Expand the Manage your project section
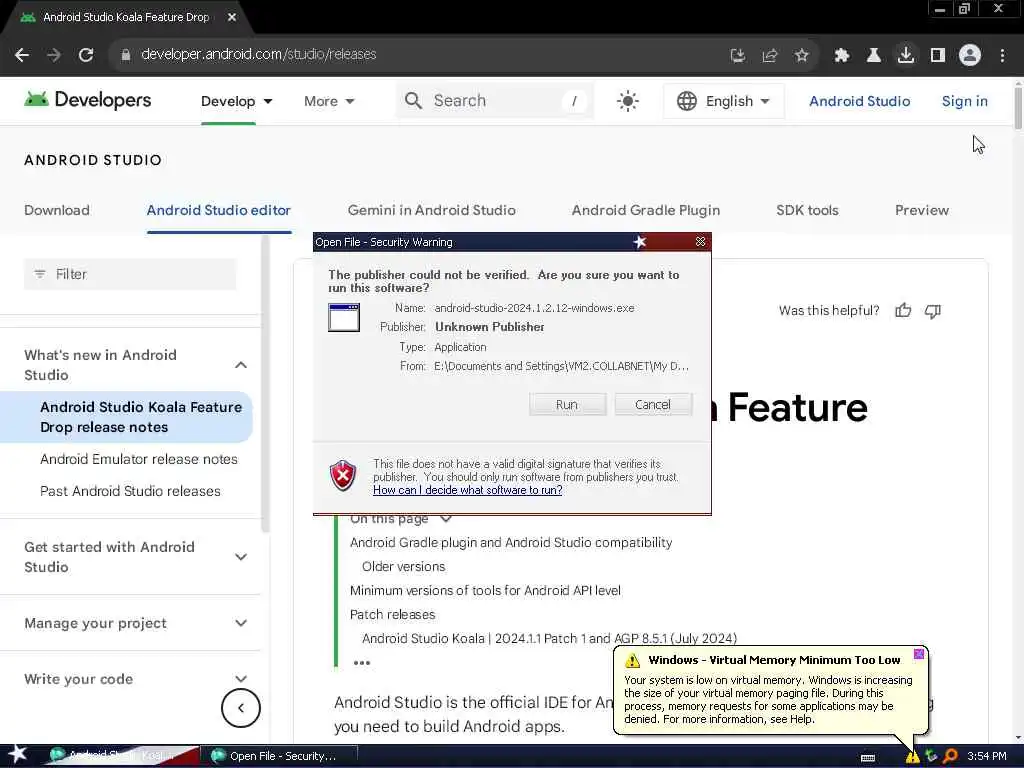1024x768 pixels. (x=240, y=623)
